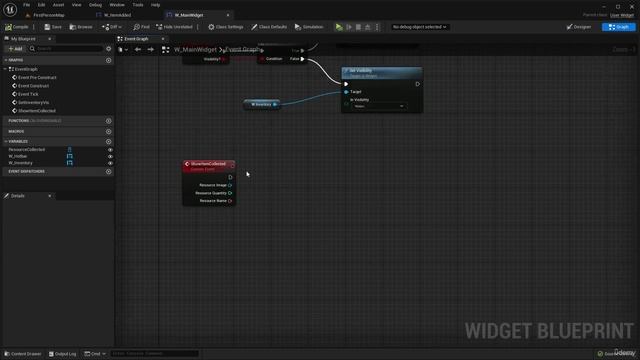Viewport: 640px width, 360px height.
Task: Open the Diff dropdown
Action: 111,27
